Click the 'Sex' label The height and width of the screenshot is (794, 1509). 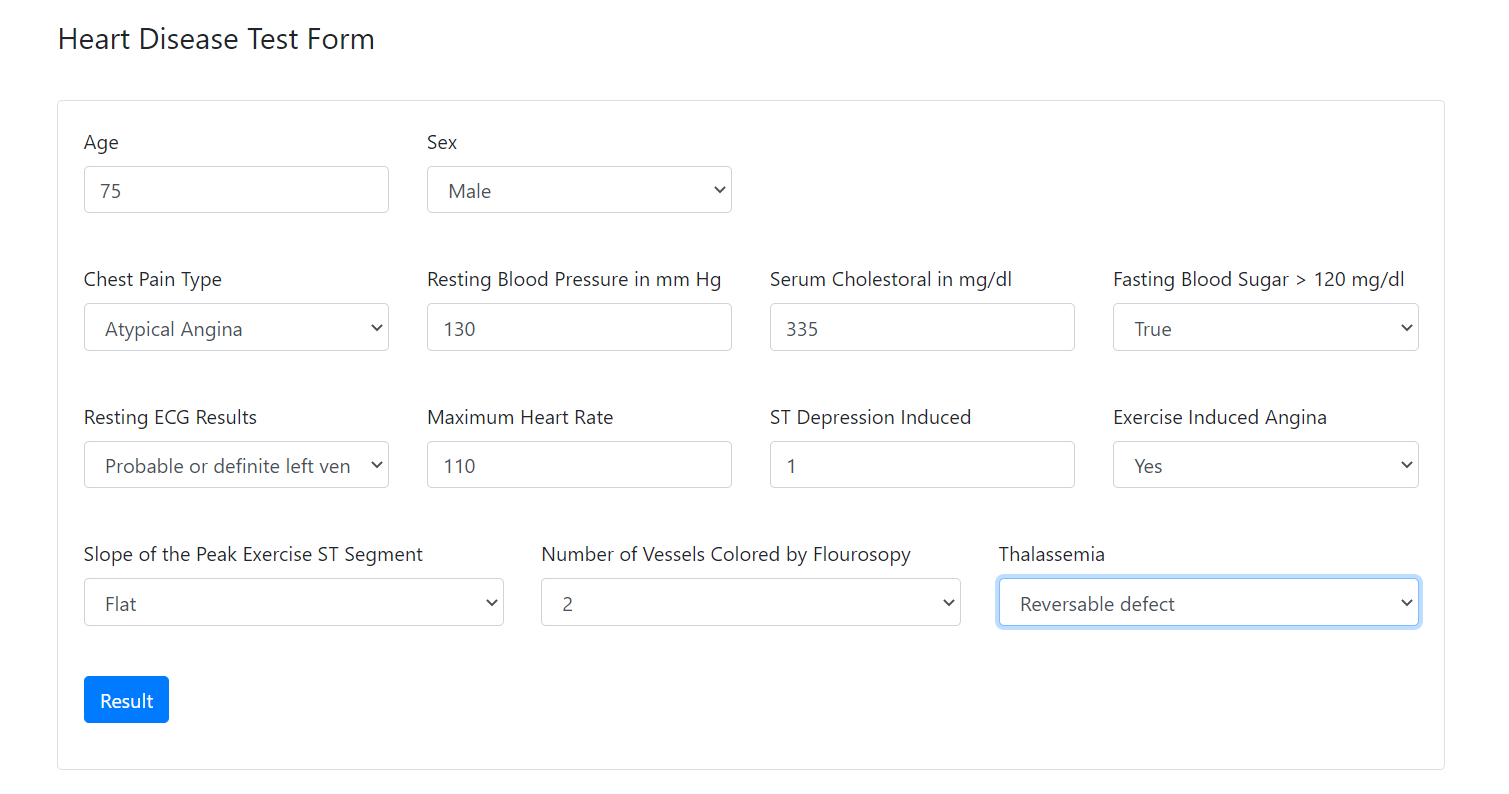(x=442, y=143)
